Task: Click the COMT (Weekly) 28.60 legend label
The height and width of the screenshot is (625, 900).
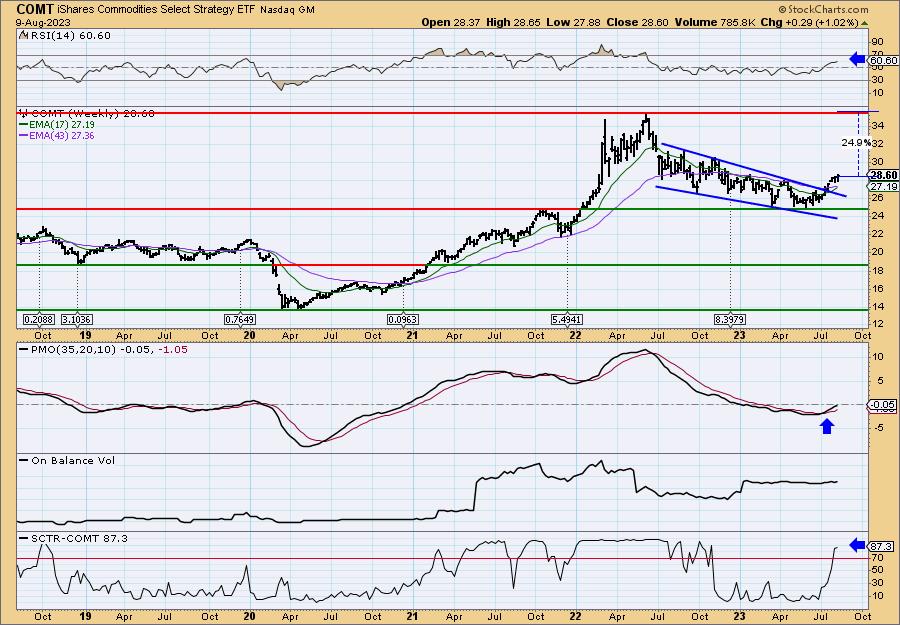Action: (91, 114)
